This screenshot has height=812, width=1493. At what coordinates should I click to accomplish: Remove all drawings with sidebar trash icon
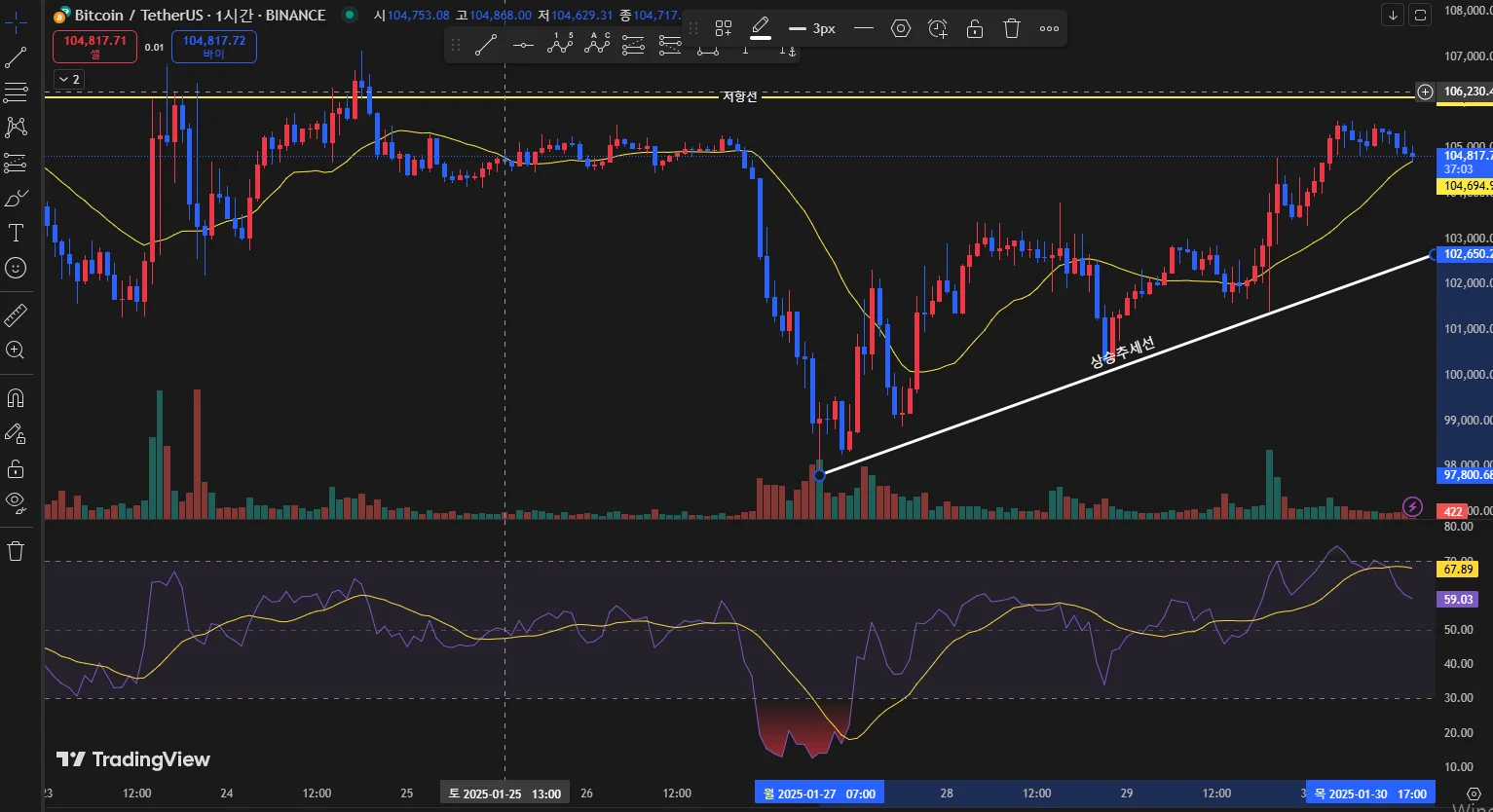16,551
